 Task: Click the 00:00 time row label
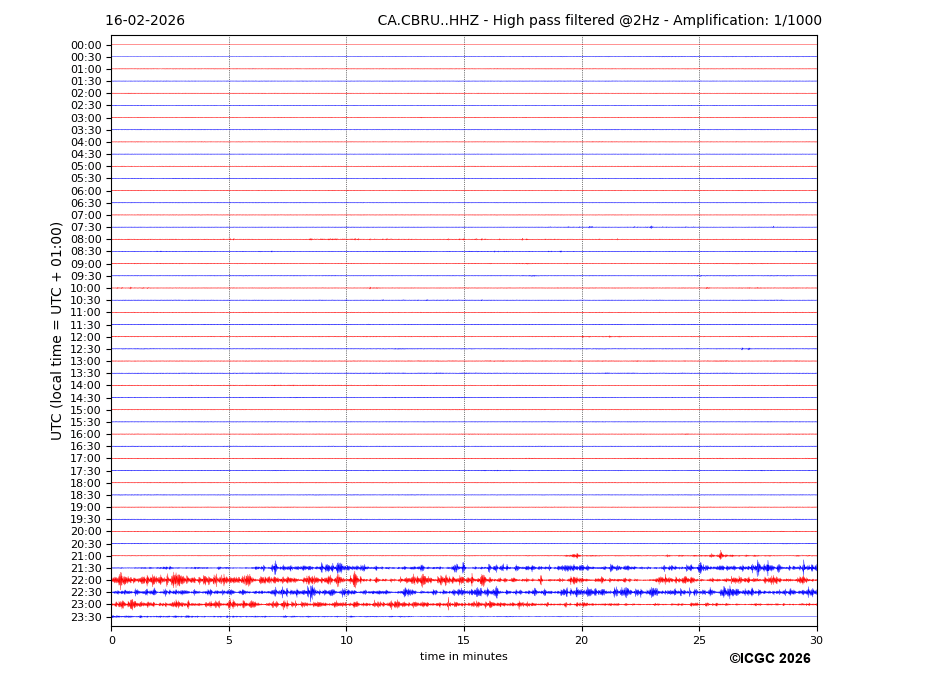pyautogui.click(x=86, y=45)
